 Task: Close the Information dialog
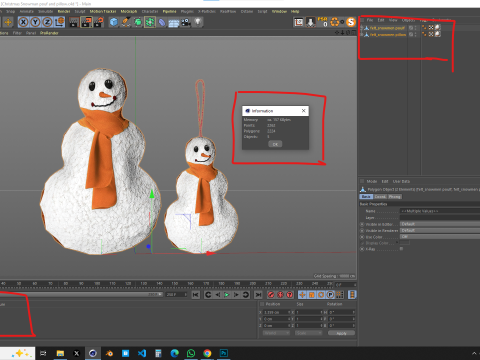click(303, 111)
